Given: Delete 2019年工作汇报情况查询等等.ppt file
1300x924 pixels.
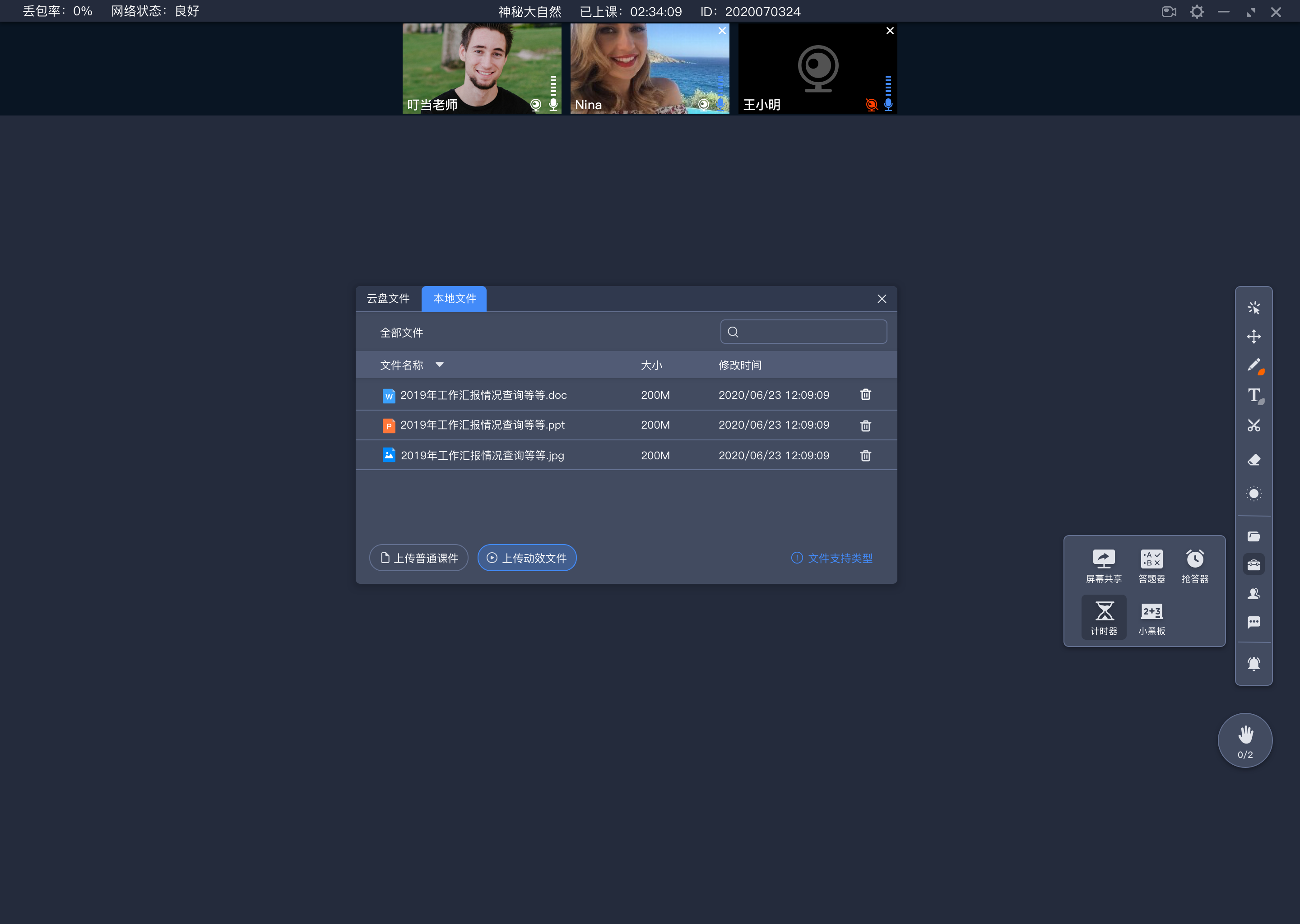Looking at the screenshot, I should click(x=865, y=425).
